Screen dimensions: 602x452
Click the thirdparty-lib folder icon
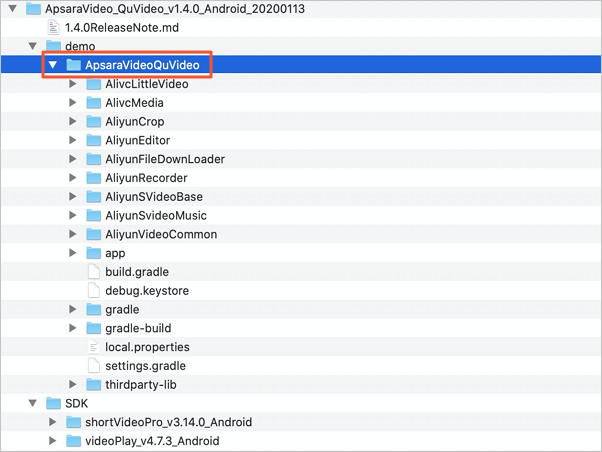pyautogui.click(x=93, y=384)
